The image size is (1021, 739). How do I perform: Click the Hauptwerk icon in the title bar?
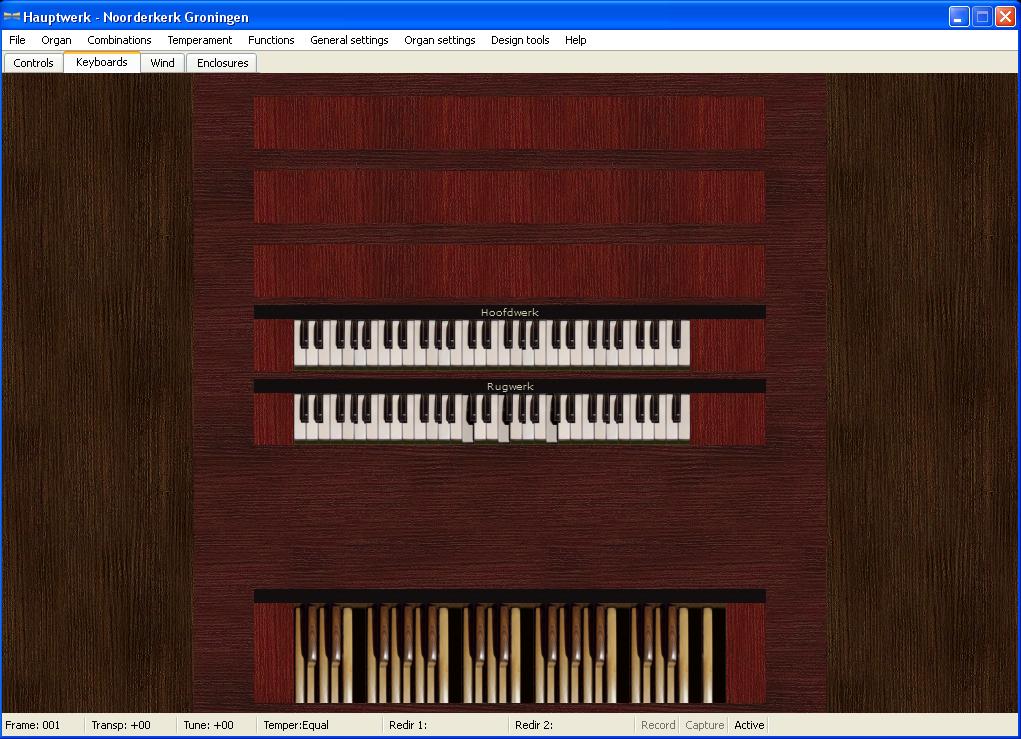(12, 16)
